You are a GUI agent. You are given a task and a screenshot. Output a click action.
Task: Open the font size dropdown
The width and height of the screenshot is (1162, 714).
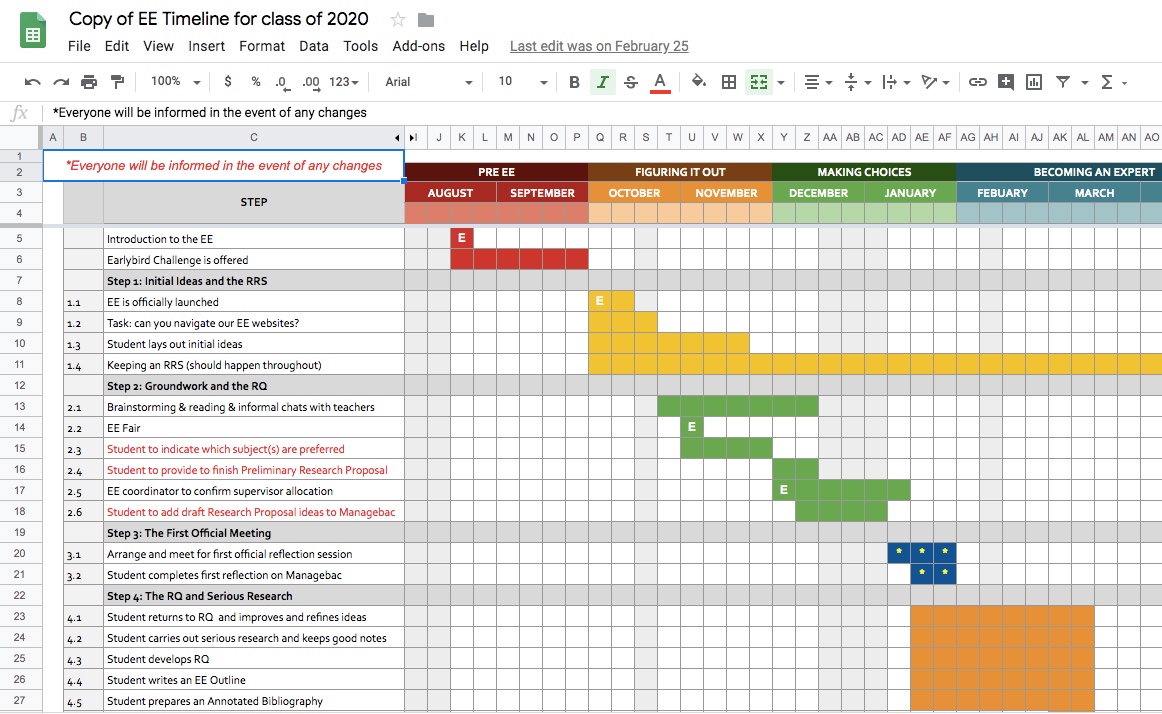(x=522, y=82)
